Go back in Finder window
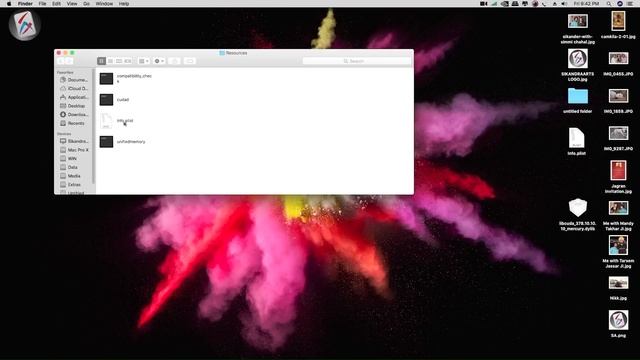 pyautogui.click(x=61, y=61)
